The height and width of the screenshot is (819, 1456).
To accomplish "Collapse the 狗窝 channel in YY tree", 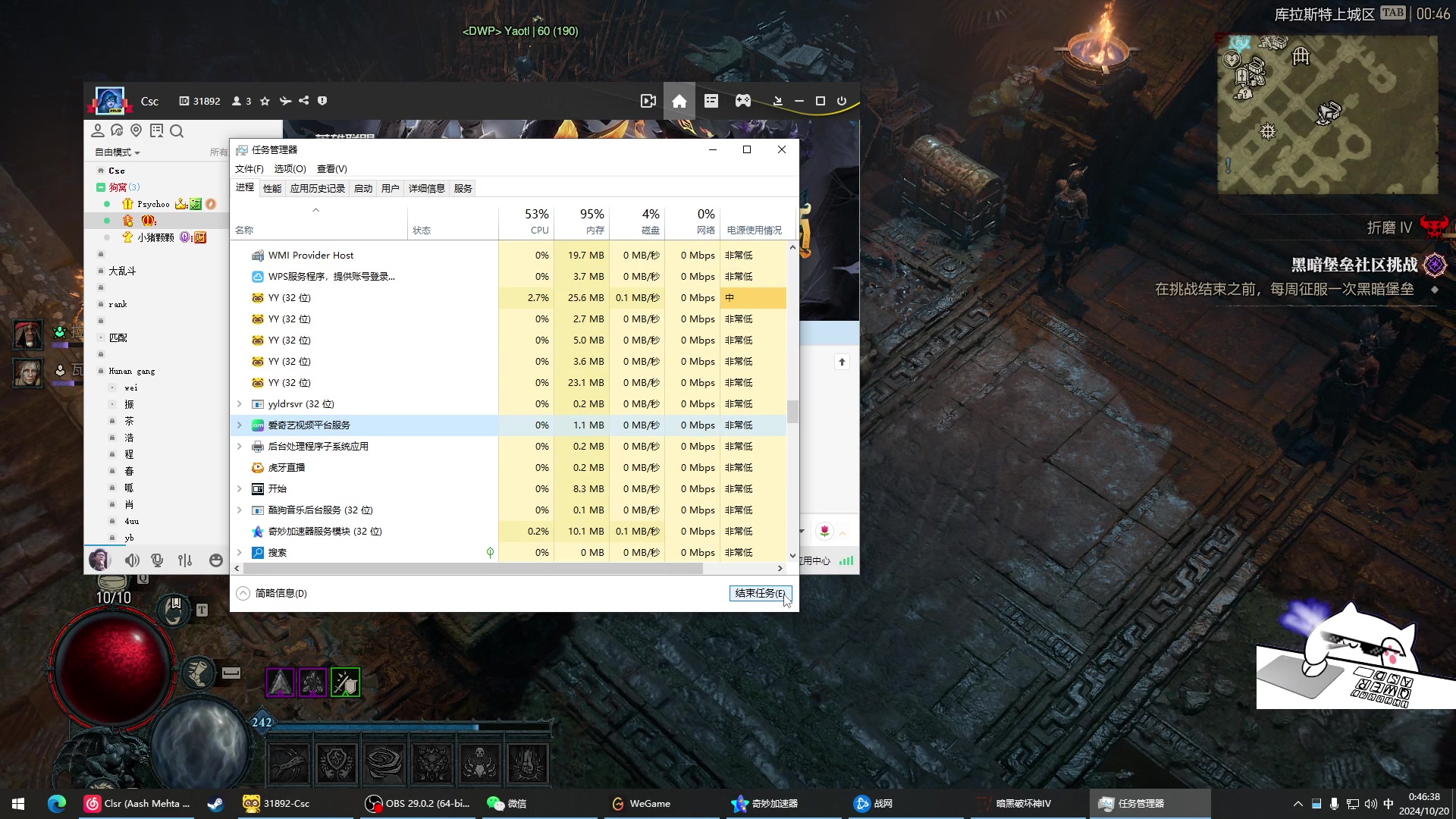I will [101, 187].
